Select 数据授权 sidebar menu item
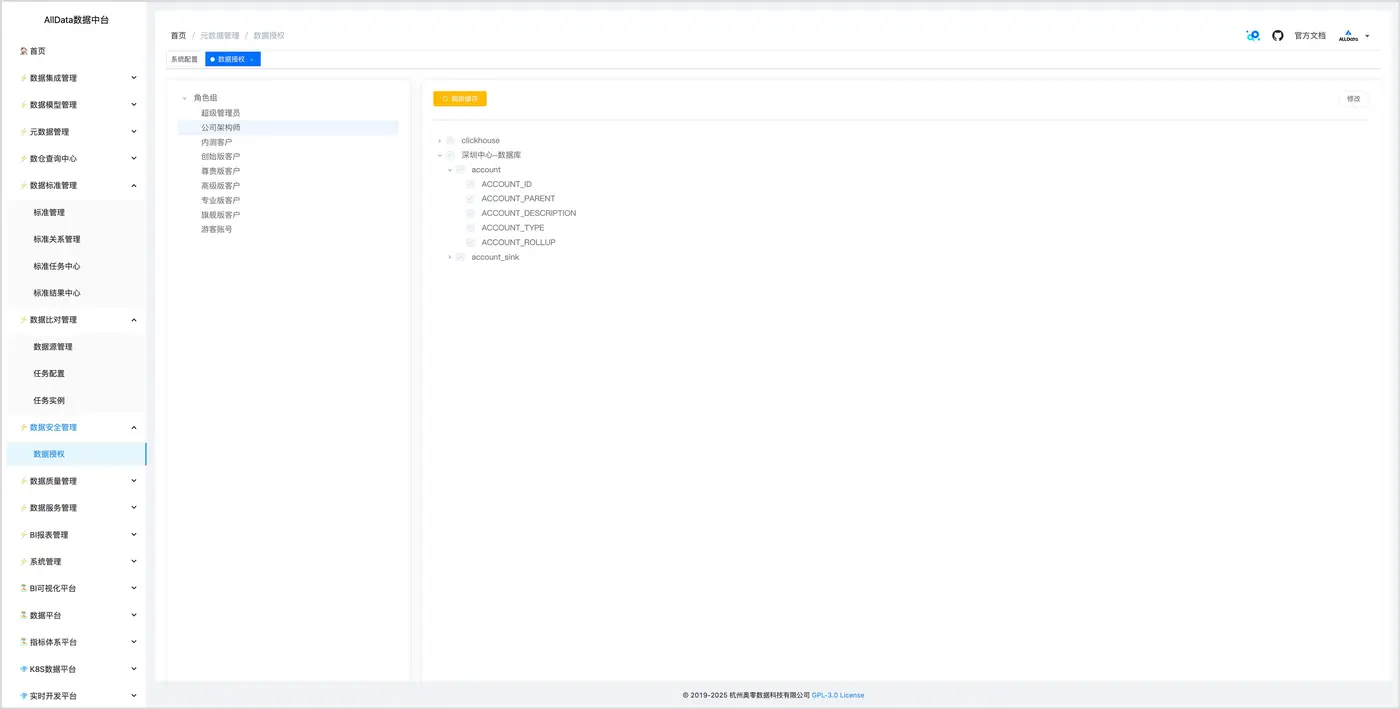 (x=76, y=454)
